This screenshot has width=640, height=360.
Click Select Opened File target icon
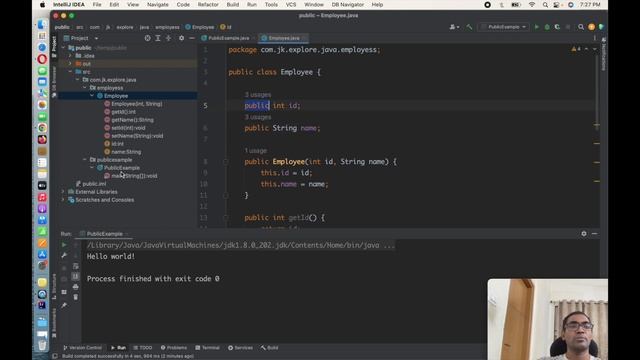(x=147, y=38)
